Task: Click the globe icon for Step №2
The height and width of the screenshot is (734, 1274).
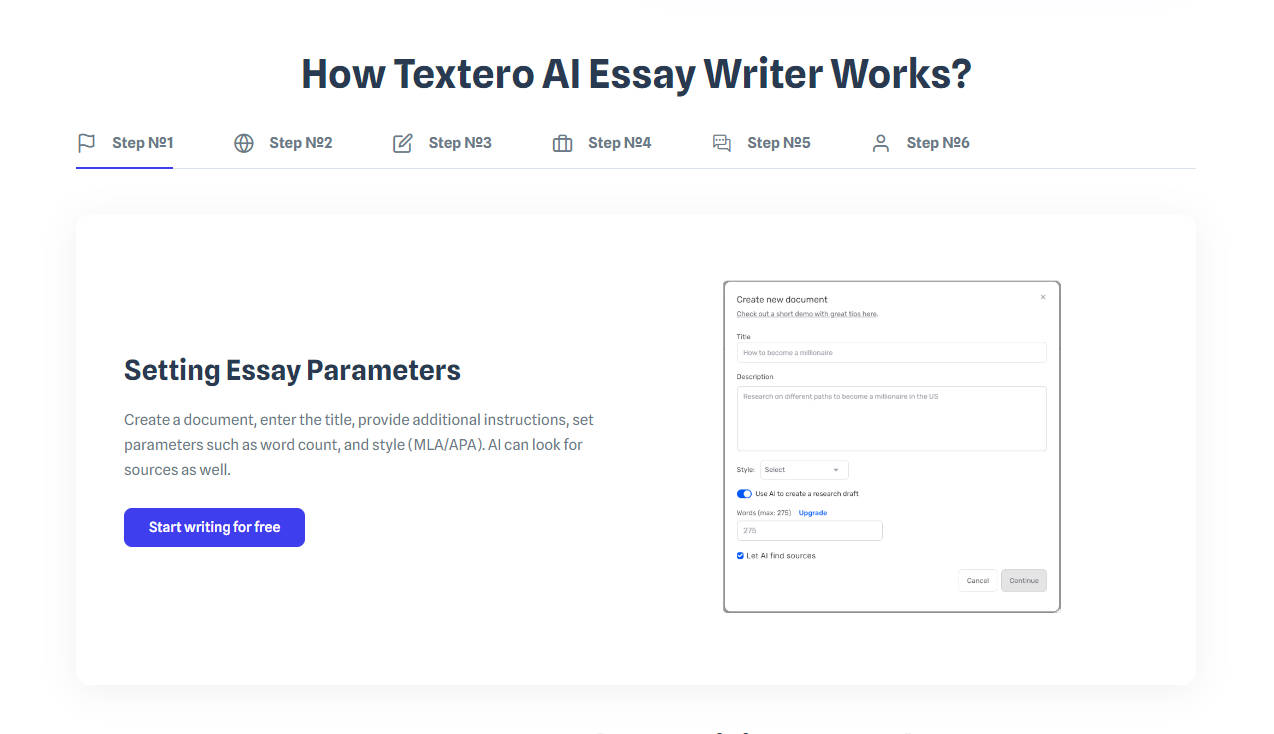Action: [x=244, y=143]
